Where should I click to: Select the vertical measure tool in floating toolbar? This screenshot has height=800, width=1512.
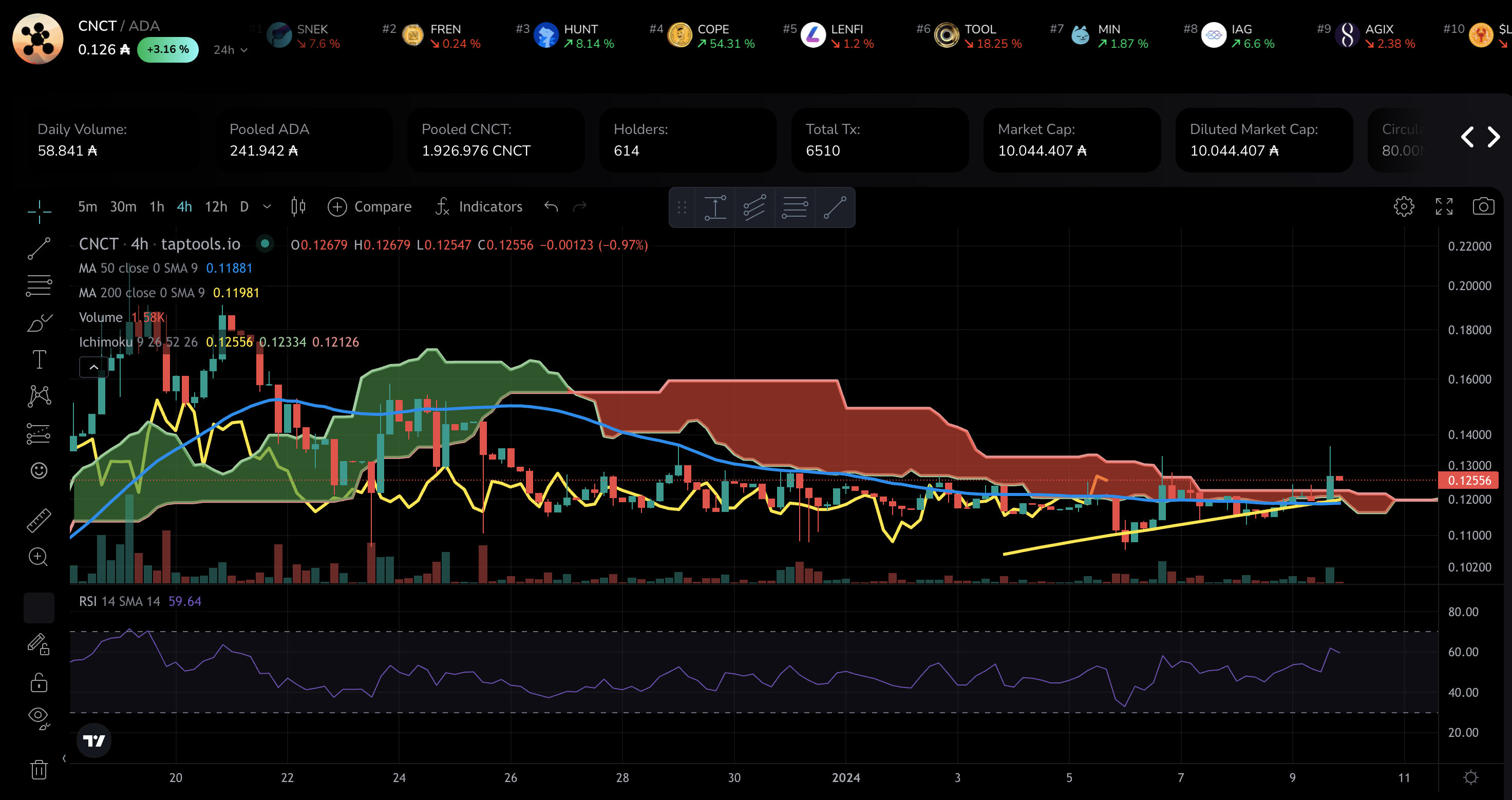point(715,207)
